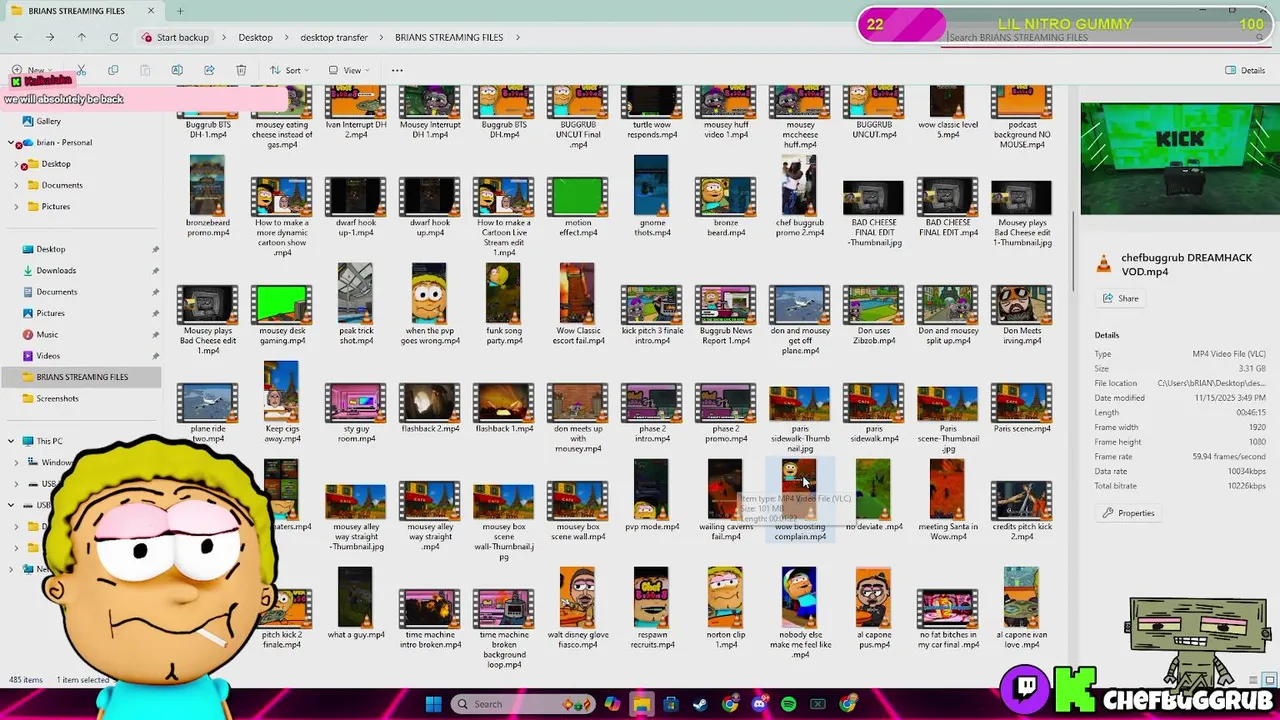This screenshot has height=720, width=1280.
Task: Refresh the folder view
Action: coord(114,37)
